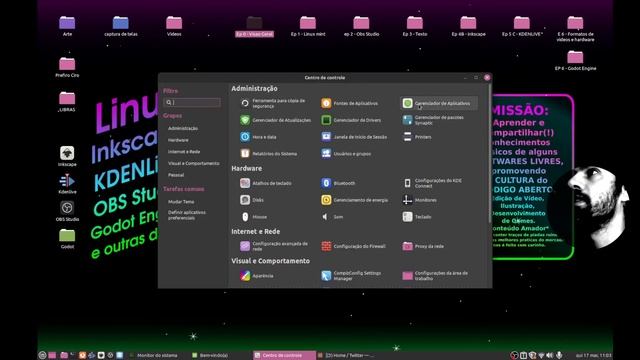Open Gerenciador de pacotes Synaptic
The image size is (640, 360).
433,120
